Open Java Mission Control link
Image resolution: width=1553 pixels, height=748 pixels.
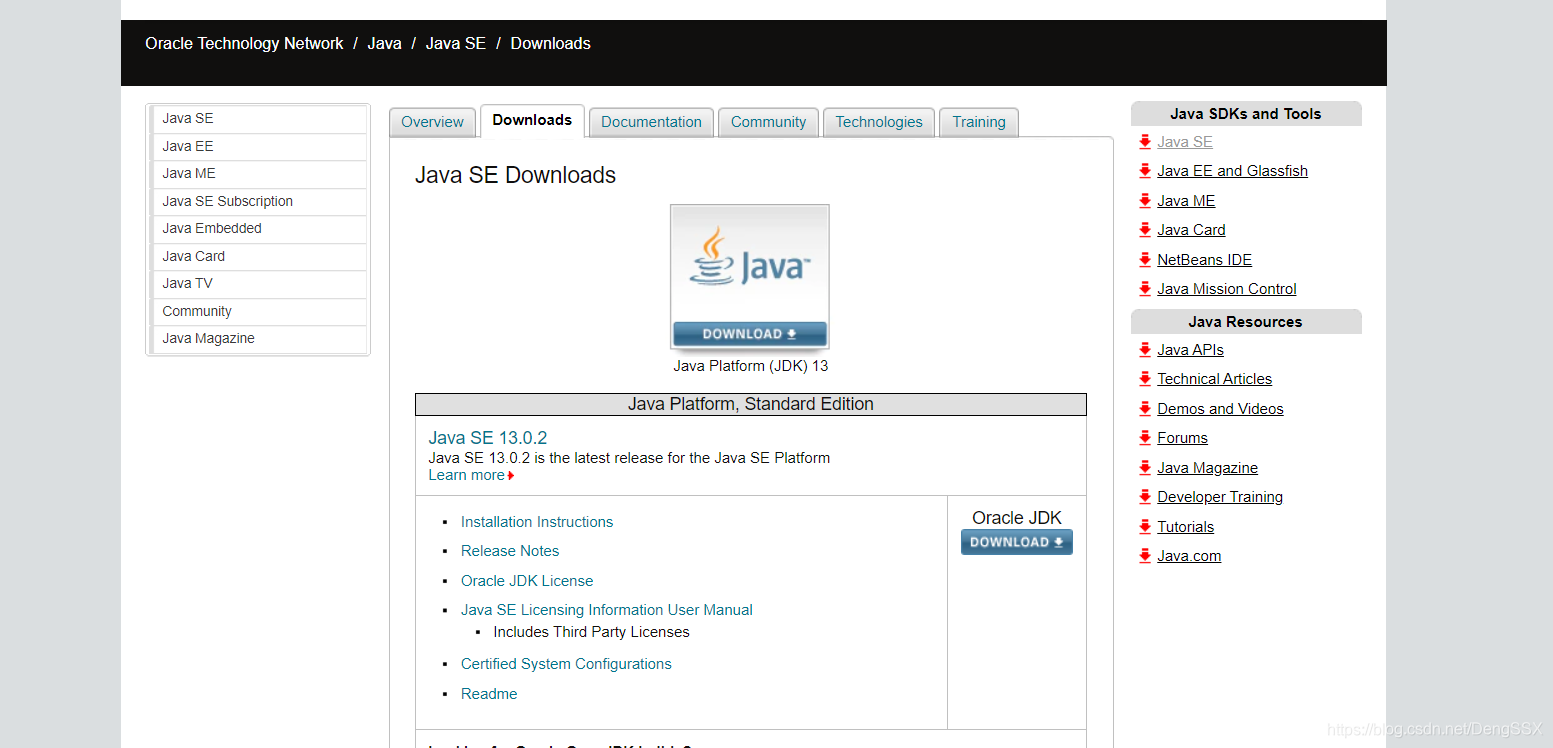[1227, 289]
